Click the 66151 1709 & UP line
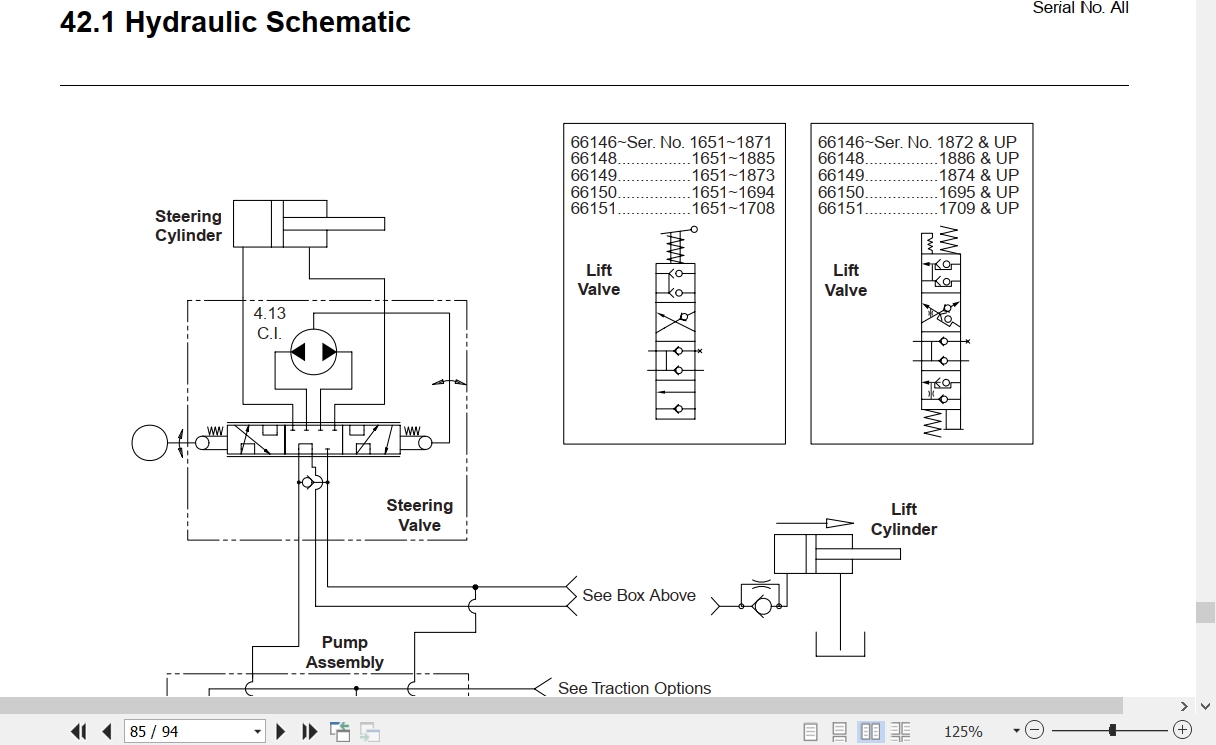 [918, 208]
